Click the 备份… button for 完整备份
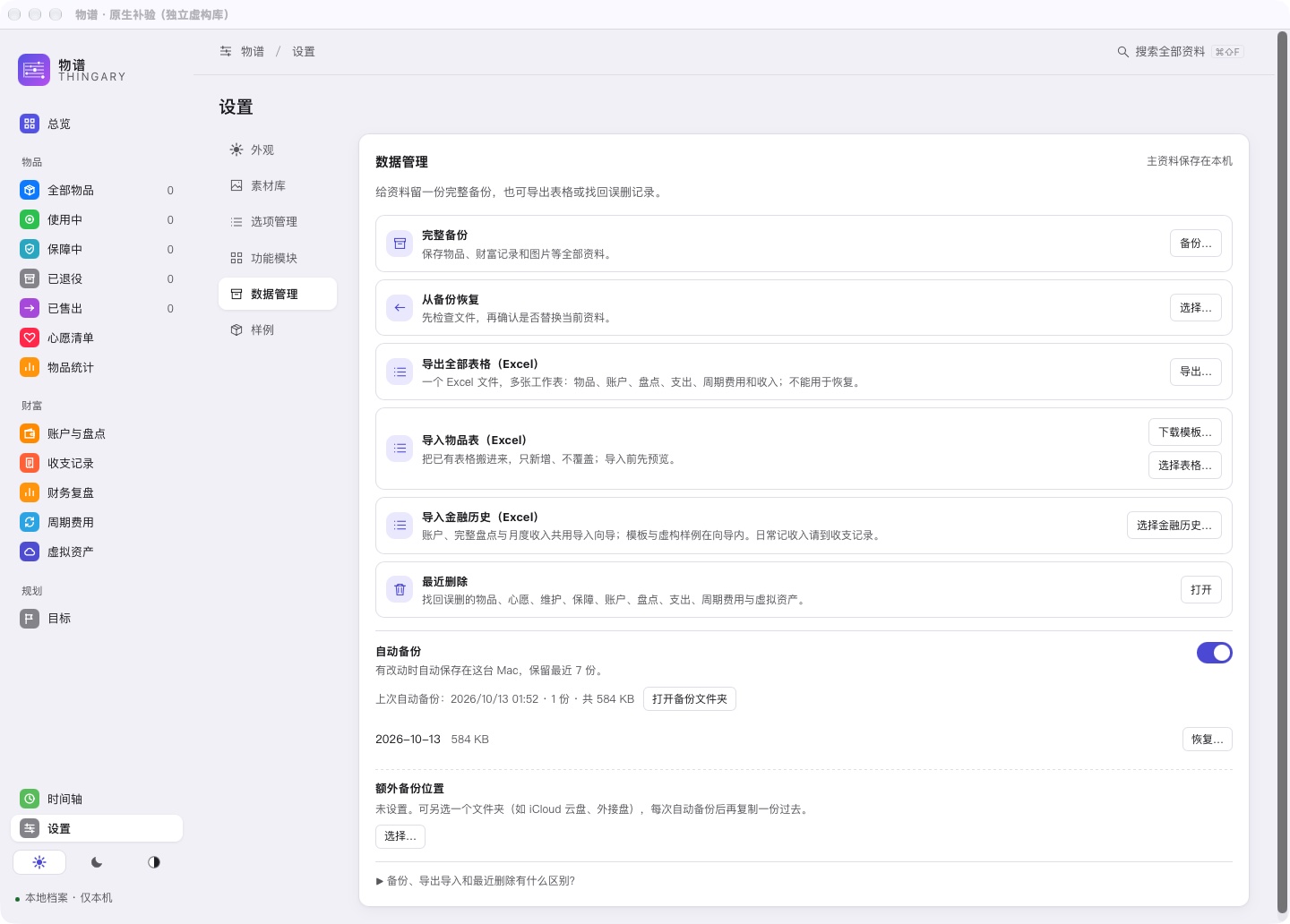This screenshot has height=924, width=1290. click(x=1196, y=244)
